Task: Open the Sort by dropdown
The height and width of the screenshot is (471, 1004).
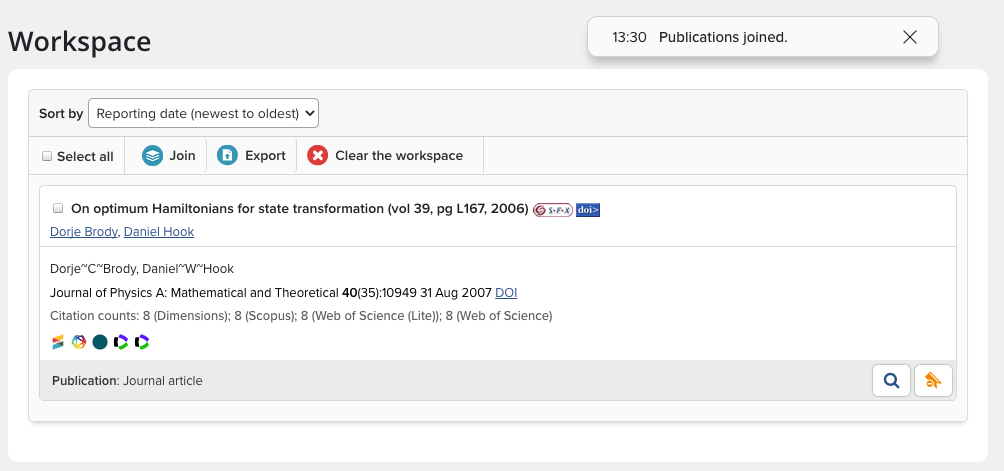Action: (x=203, y=113)
